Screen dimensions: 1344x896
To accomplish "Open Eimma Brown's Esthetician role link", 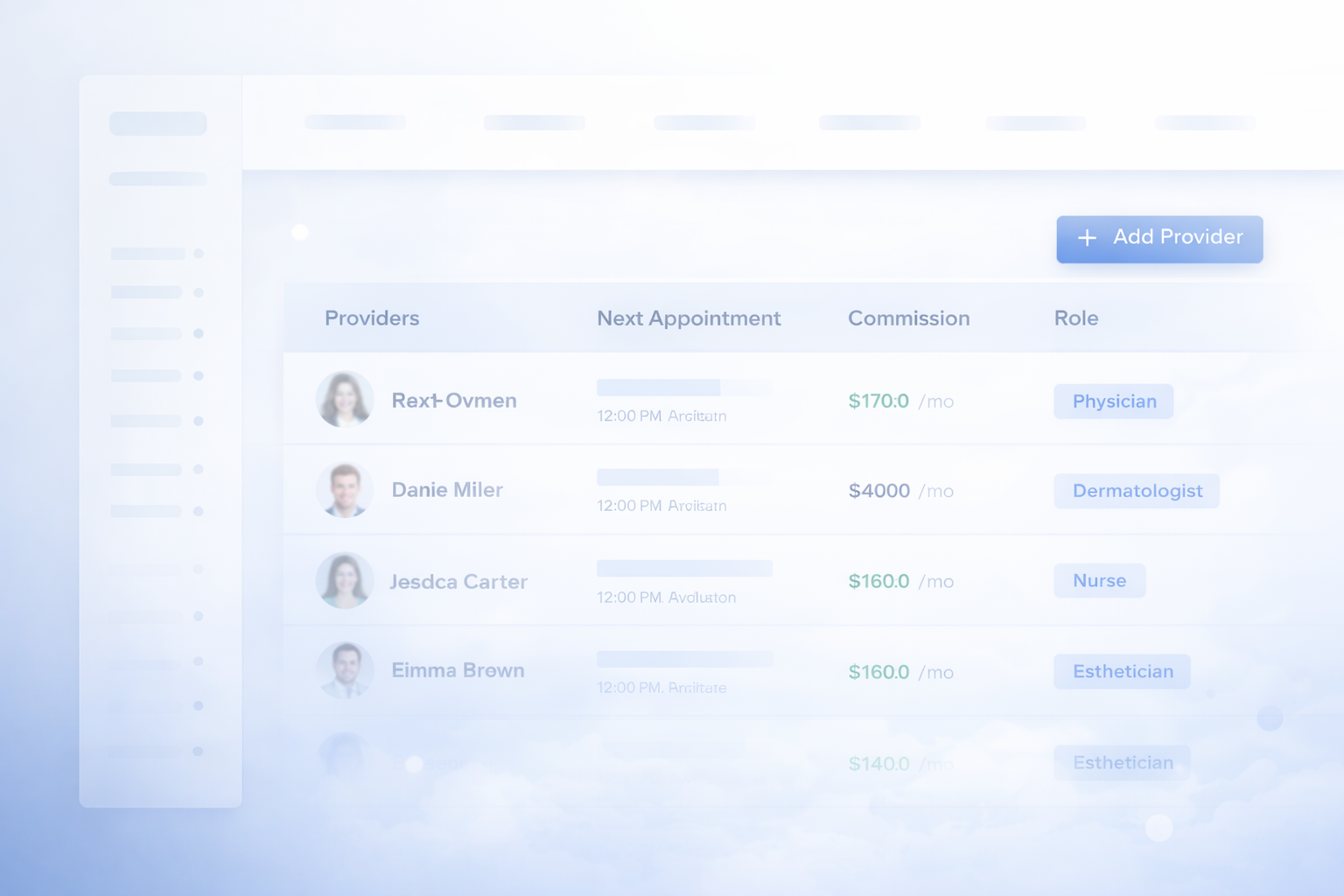I will (x=1122, y=671).
